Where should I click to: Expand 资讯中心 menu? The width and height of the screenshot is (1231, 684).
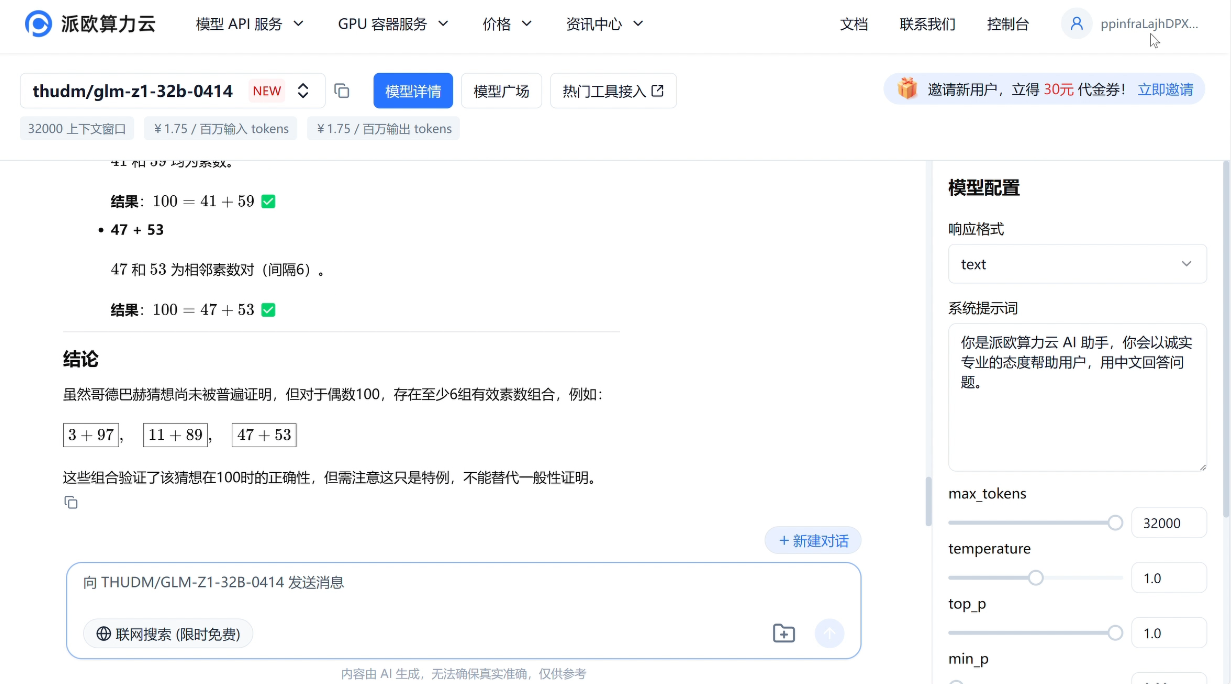pos(605,24)
